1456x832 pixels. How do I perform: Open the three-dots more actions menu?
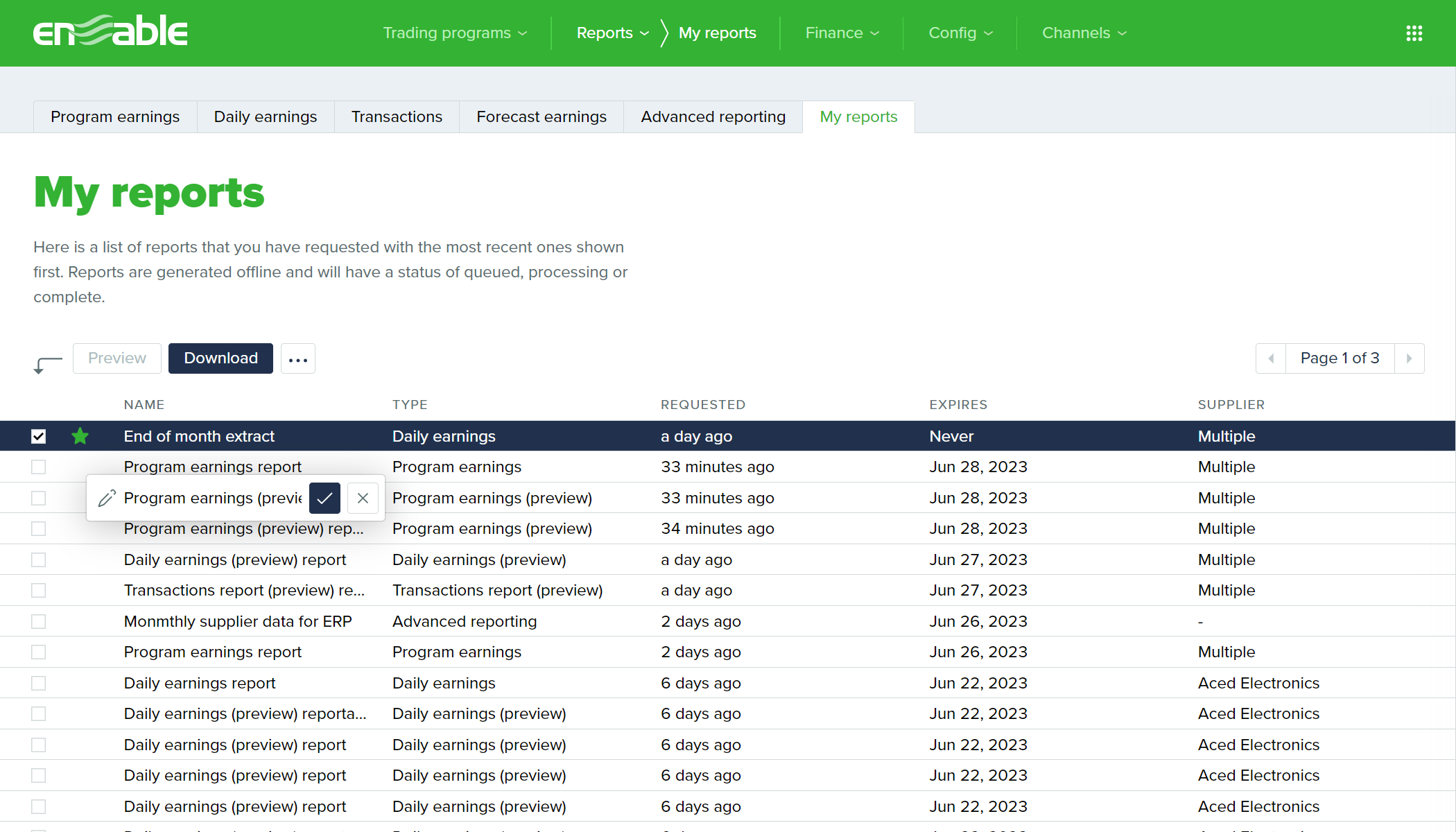pyautogui.click(x=298, y=358)
